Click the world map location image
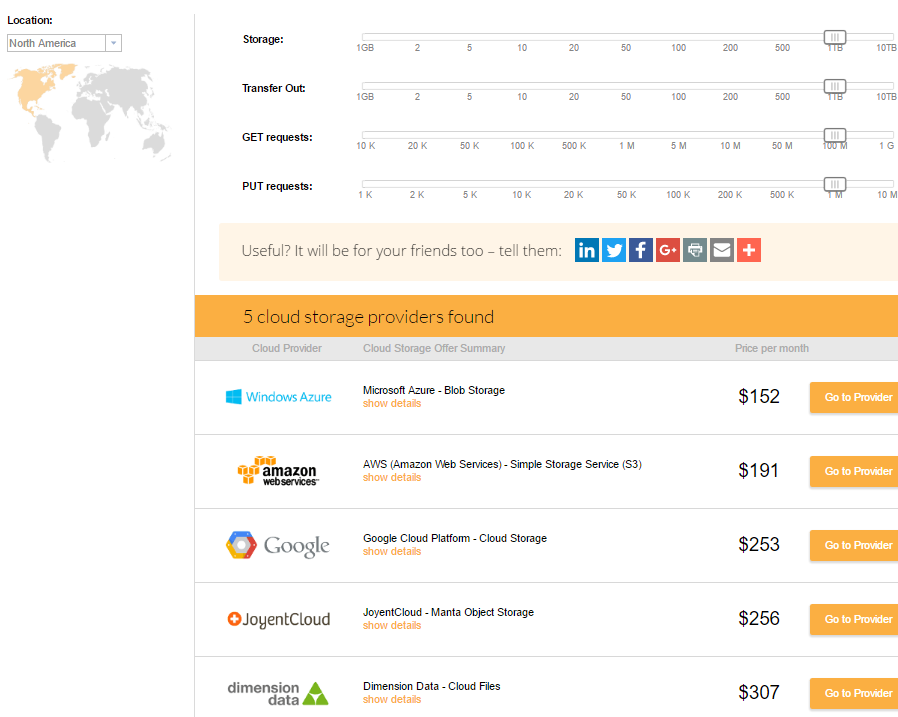Image resolution: width=898 pixels, height=717 pixels. [x=92, y=113]
